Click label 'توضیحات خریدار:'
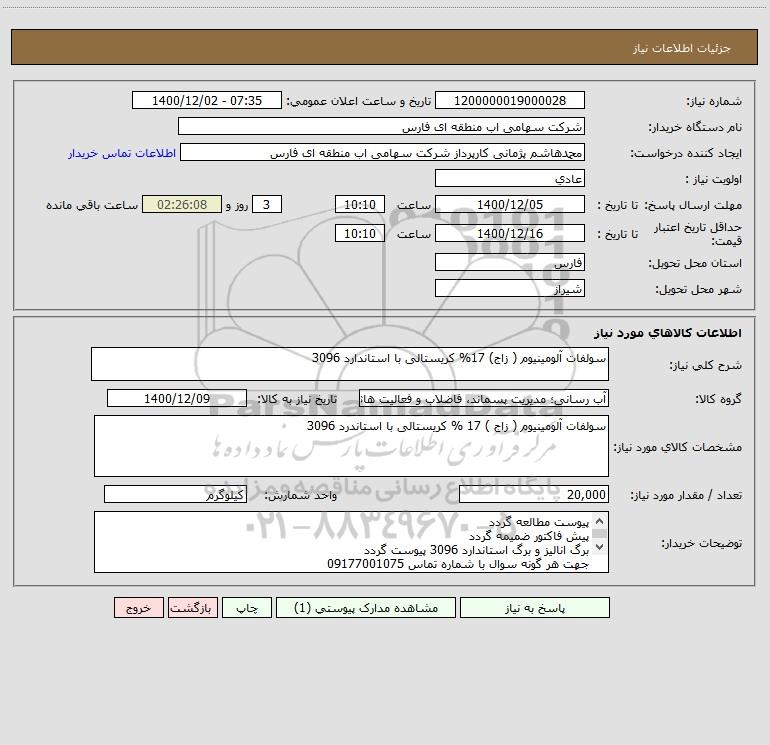This screenshot has width=770, height=745. (702, 543)
